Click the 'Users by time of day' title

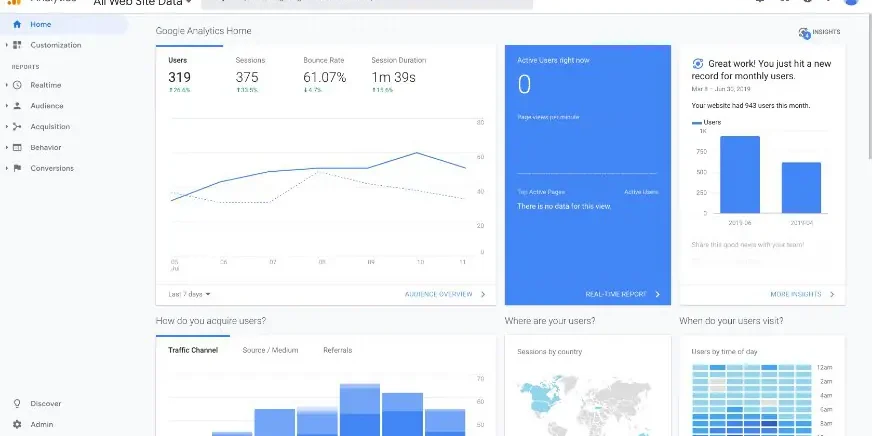[724, 351]
